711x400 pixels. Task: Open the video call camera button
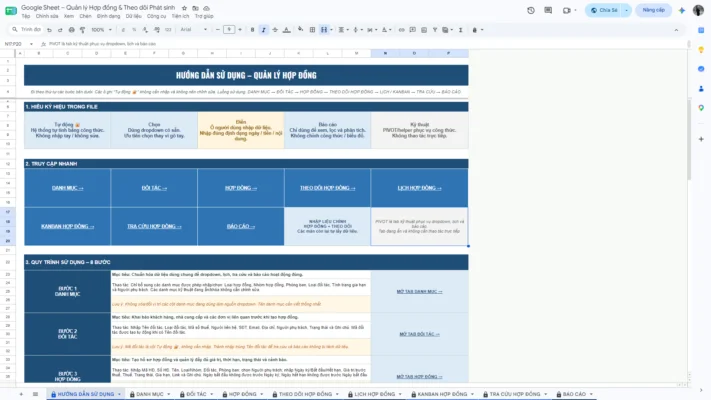569,10
